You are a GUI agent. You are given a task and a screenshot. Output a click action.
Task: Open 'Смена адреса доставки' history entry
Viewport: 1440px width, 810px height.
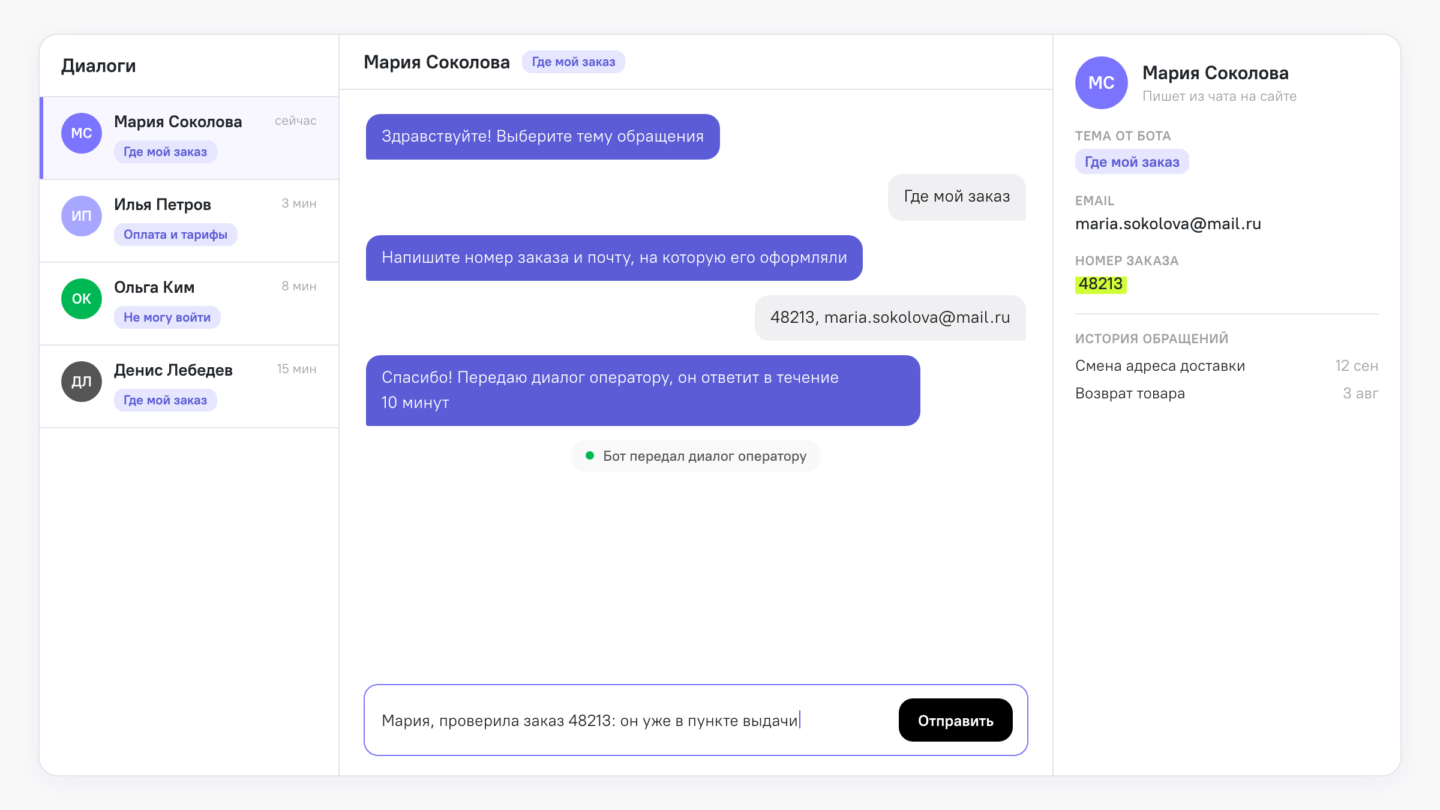coord(1227,366)
